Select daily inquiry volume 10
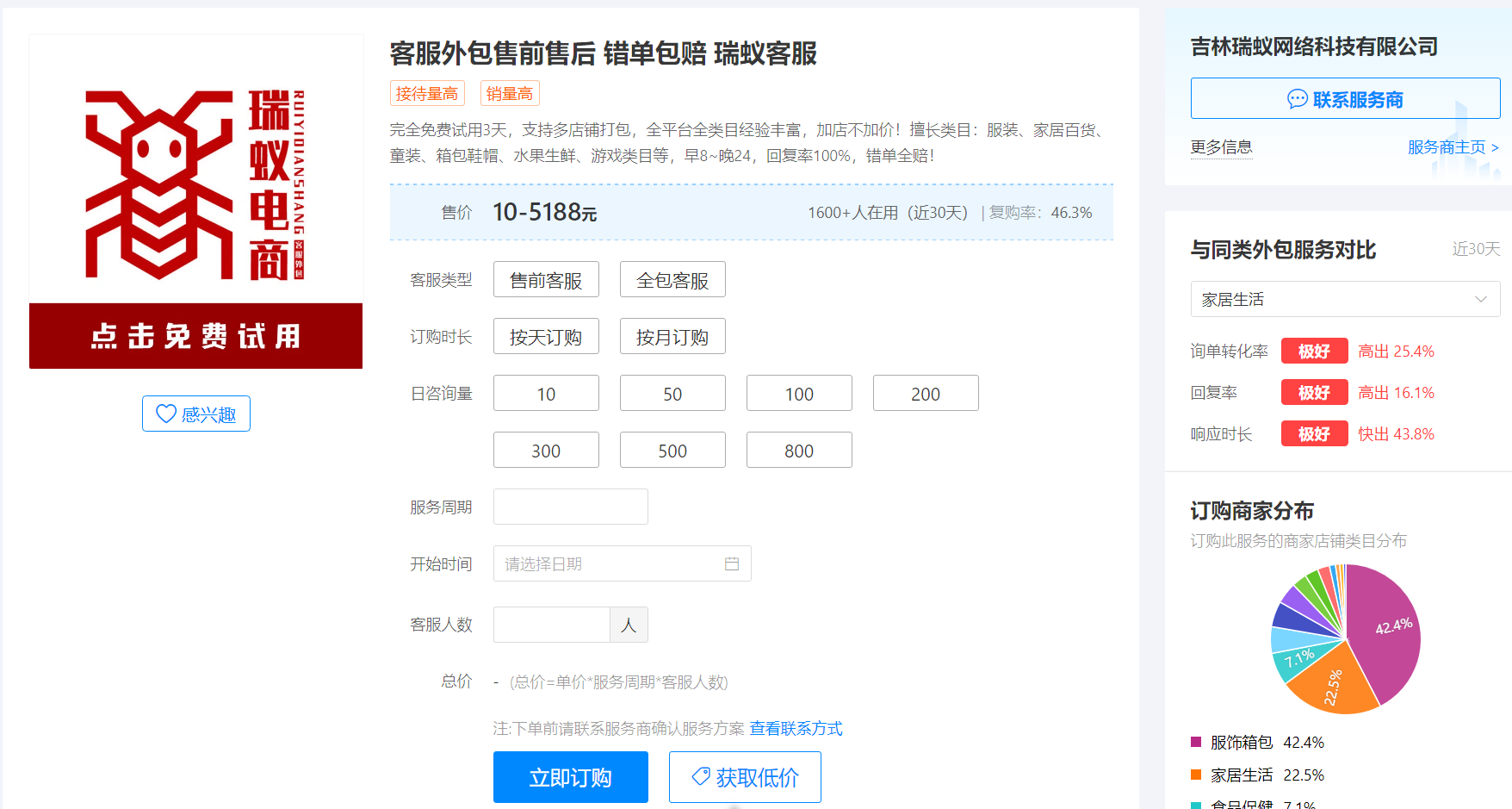The width and height of the screenshot is (1512, 809). pos(546,394)
